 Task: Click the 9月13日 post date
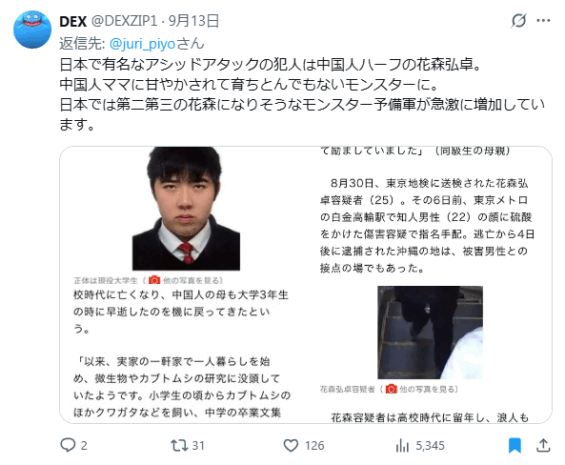click(x=193, y=21)
